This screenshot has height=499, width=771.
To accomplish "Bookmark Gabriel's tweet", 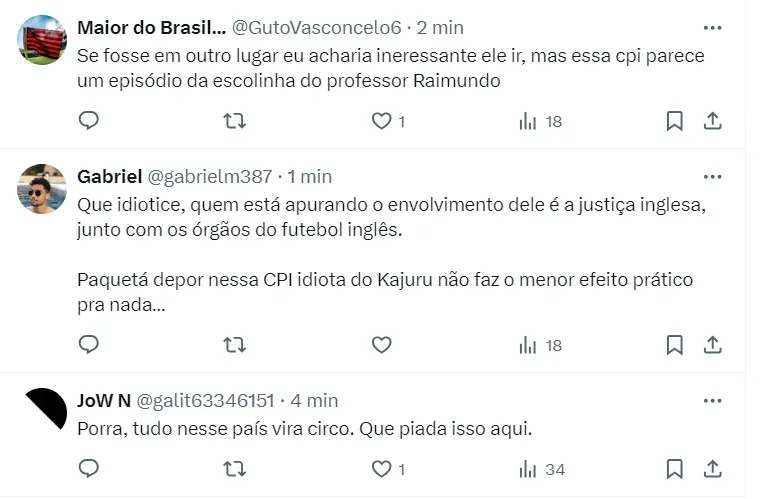I will (675, 345).
